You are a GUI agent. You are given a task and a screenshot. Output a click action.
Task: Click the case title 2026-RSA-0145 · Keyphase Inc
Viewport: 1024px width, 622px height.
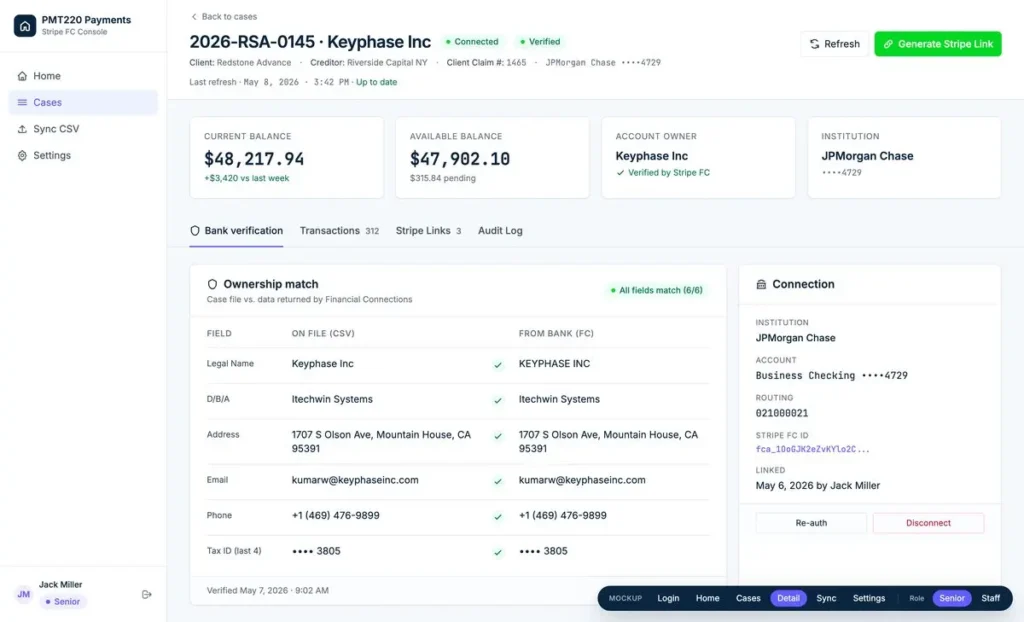click(310, 42)
